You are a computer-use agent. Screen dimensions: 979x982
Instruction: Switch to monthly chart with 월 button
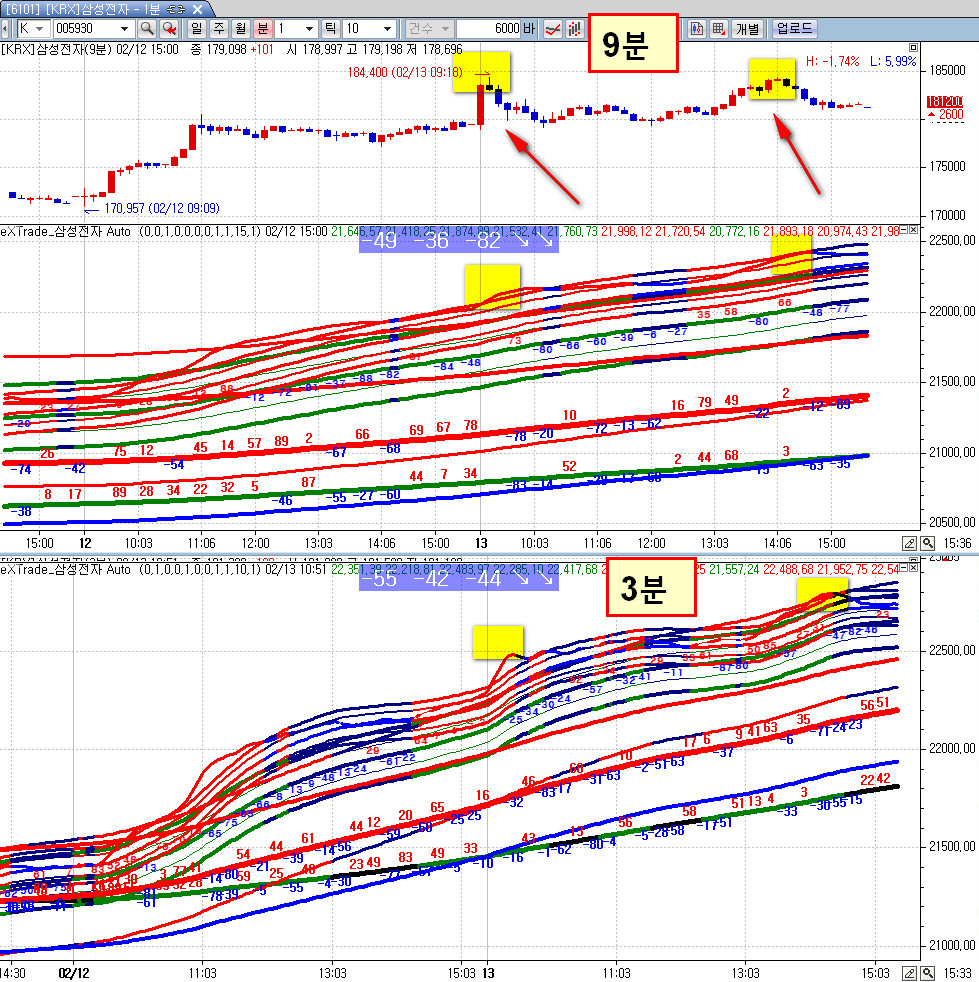pyautogui.click(x=241, y=28)
